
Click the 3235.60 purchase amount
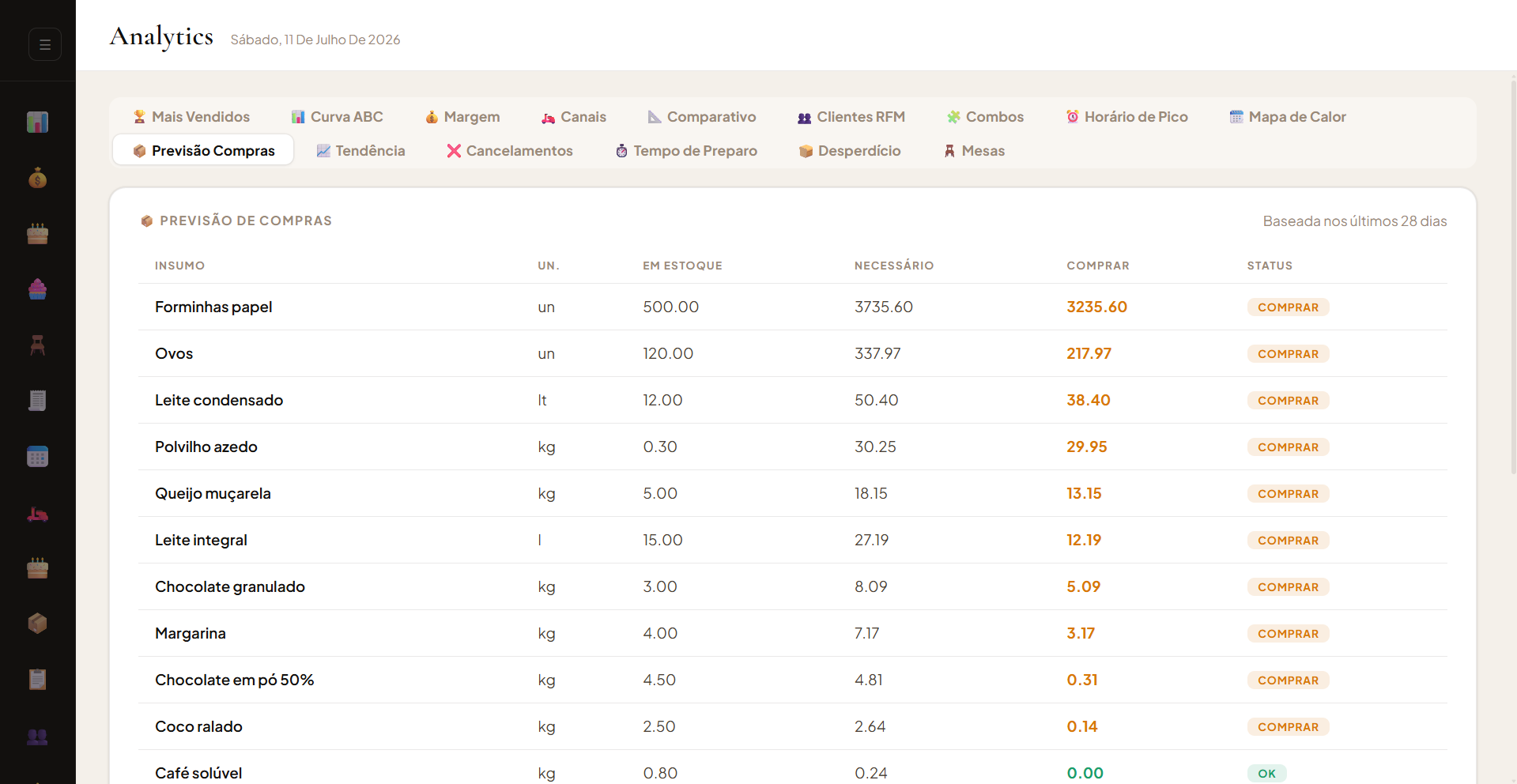(x=1096, y=307)
